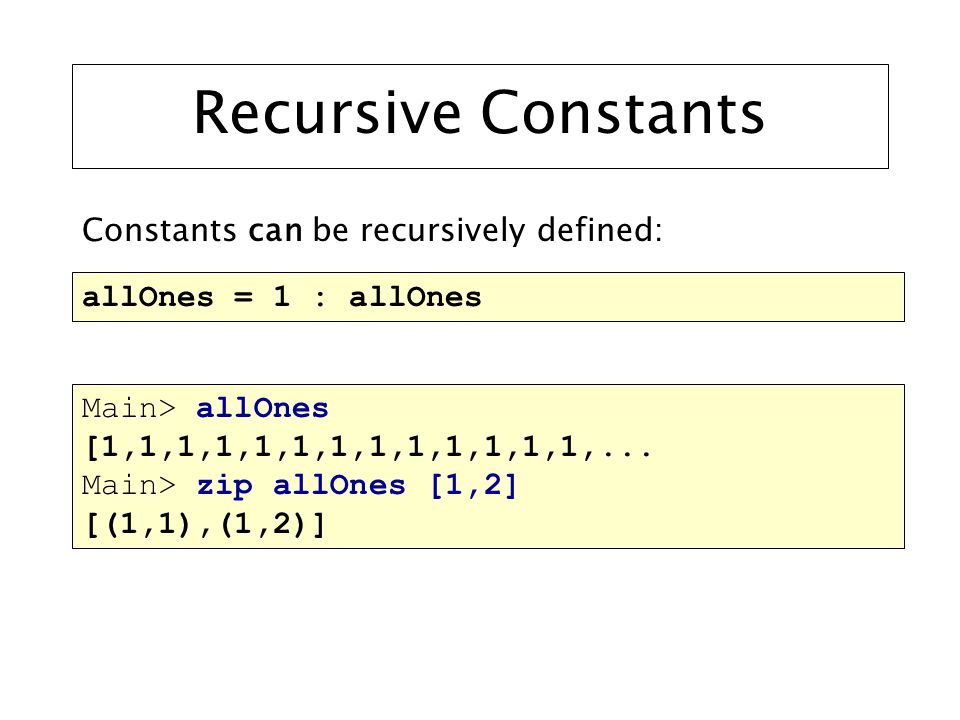960x720 pixels.
Task: Click the 'Recursive Constants' slide title
Action: click(479, 113)
